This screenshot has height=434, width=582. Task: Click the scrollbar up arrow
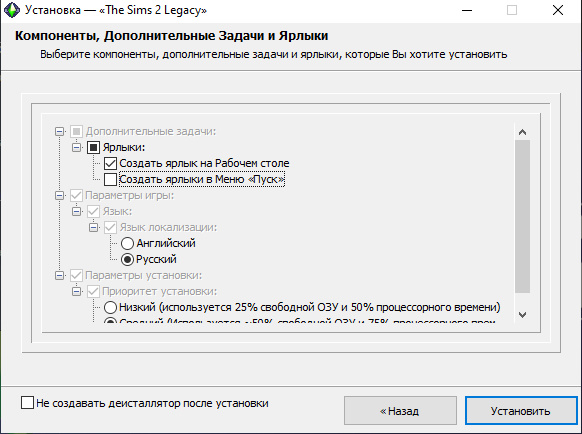coord(522,132)
